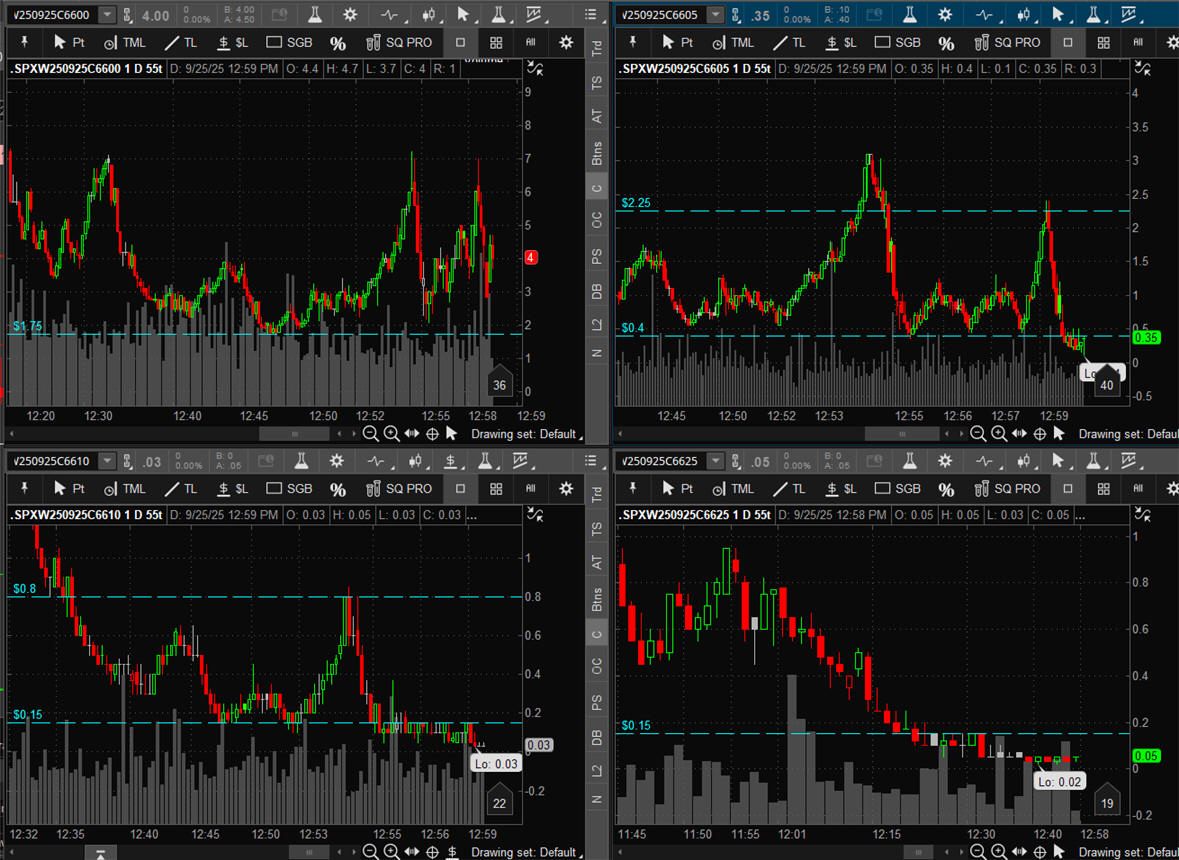This screenshot has width=1179, height=860.
Task: Select the L2 tab in the lower side panel
Action: pyautogui.click(x=597, y=771)
